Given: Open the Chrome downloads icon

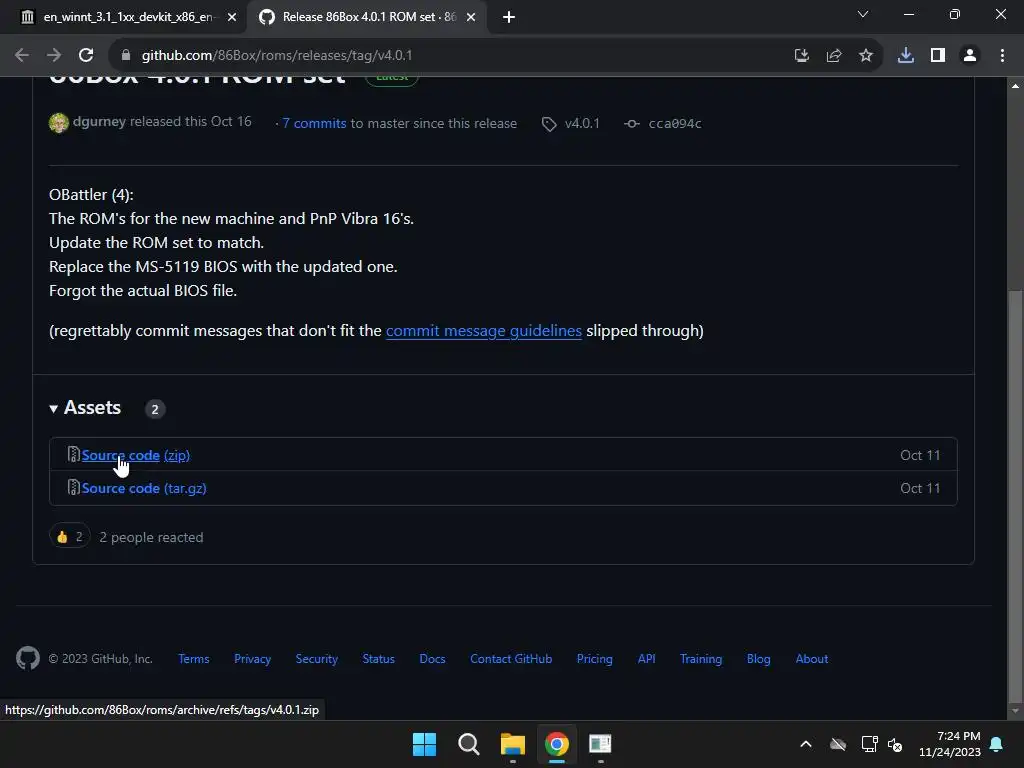Looking at the screenshot, I should 906,56.
